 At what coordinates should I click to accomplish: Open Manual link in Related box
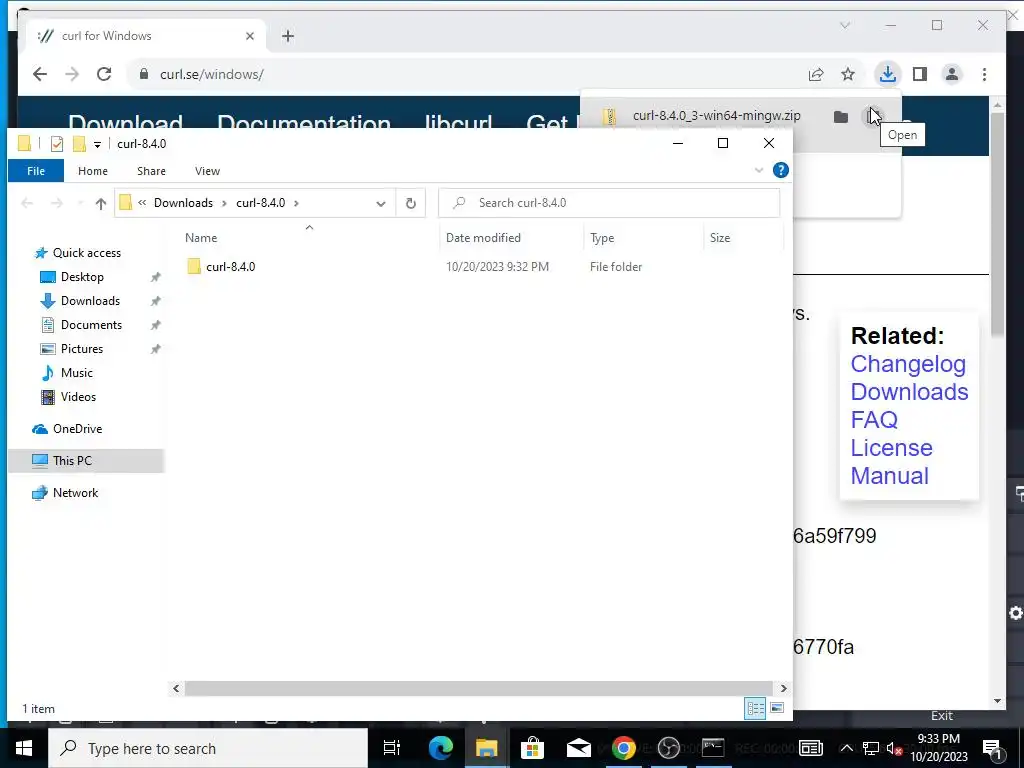tap(889, 476)
